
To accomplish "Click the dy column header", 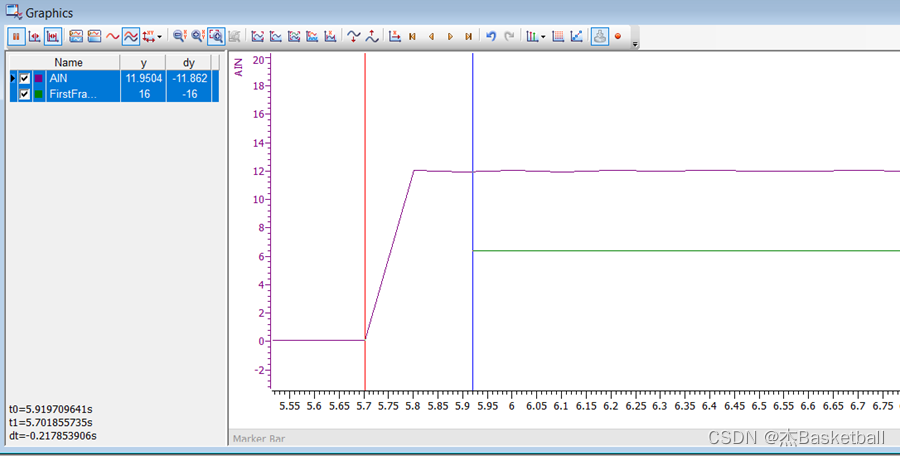I will pyautogui.click(x=189, y=63).
